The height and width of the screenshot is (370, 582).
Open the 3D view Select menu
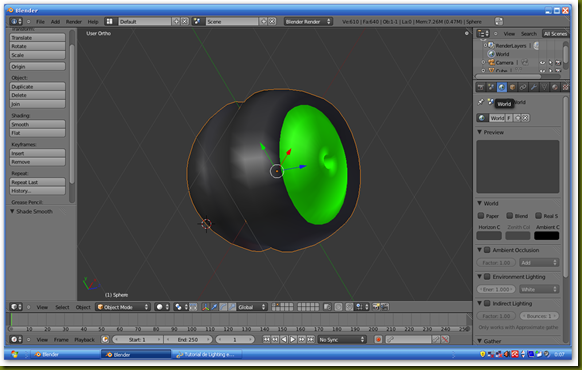pyautogui.click(x=62, y=307)
